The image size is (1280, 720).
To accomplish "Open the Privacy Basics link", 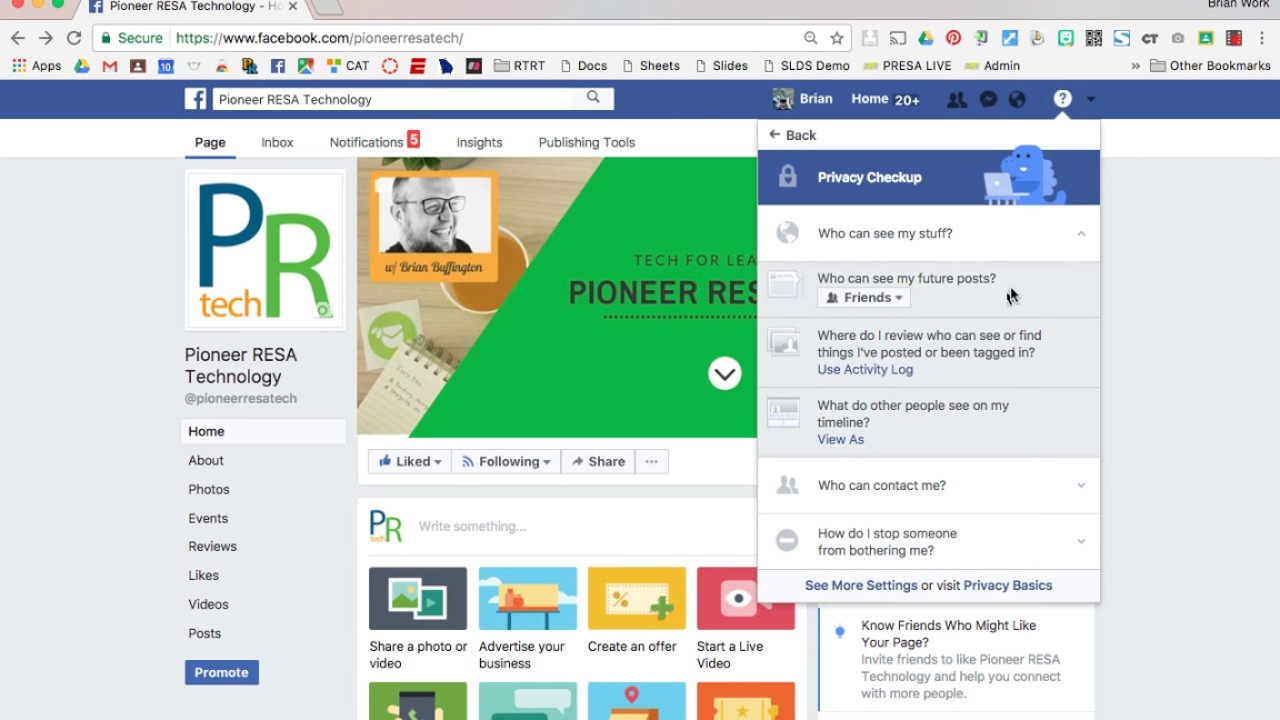I will click(1008, 585).
